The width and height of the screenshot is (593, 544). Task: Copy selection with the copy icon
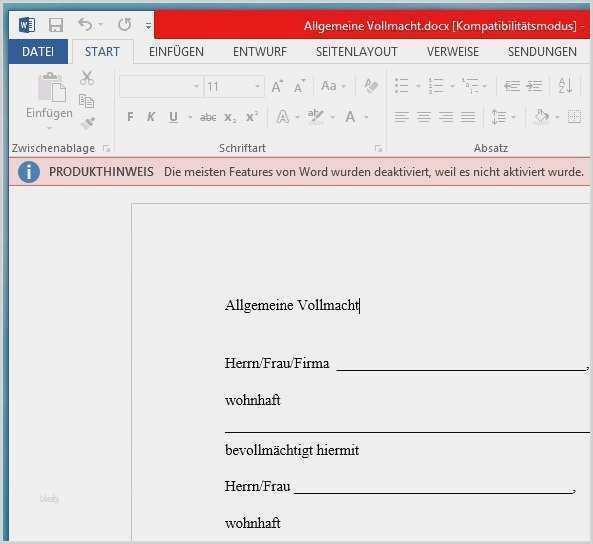click(87, 101)
